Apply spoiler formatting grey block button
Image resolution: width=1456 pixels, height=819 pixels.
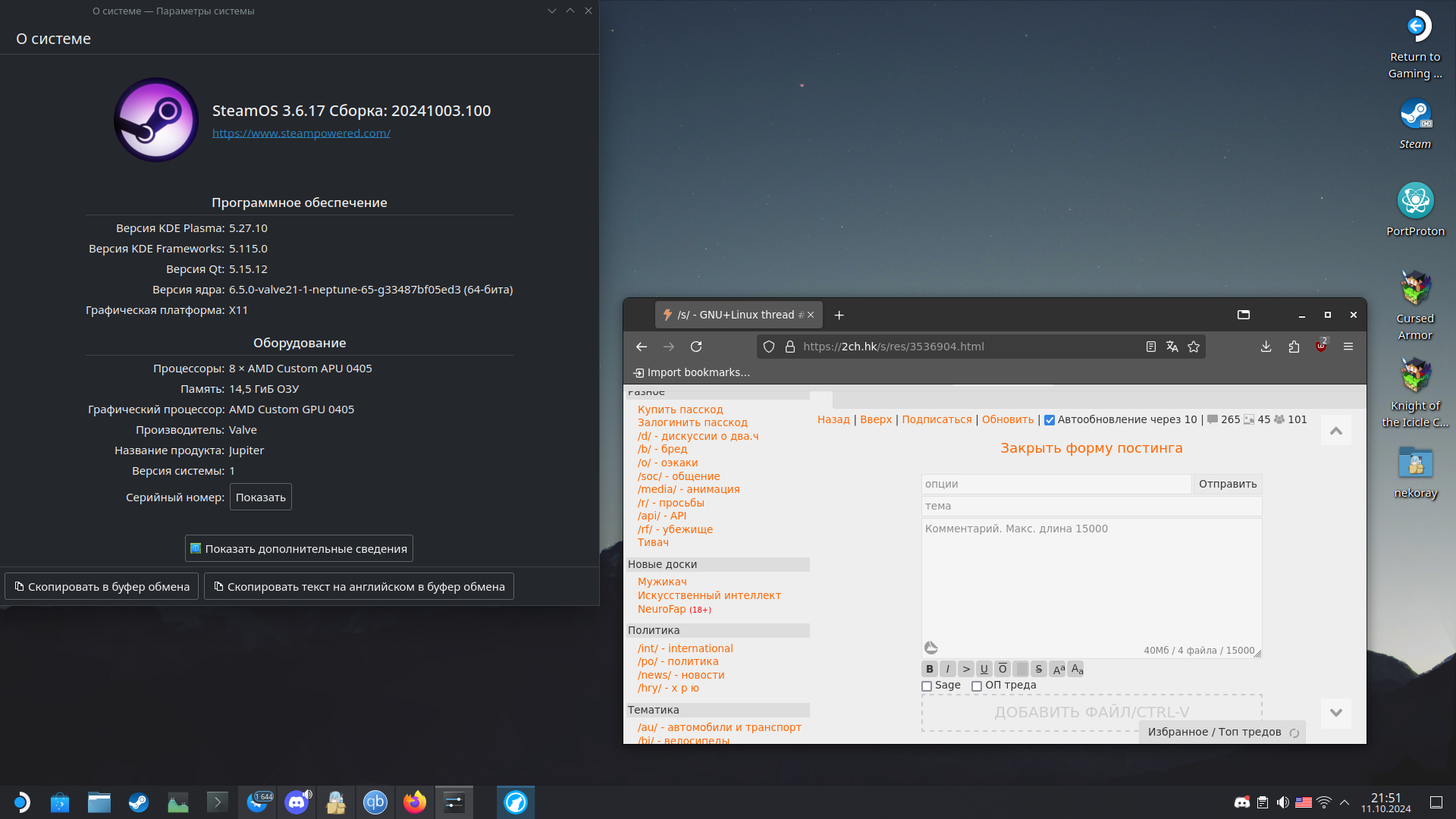[1021, 669]
